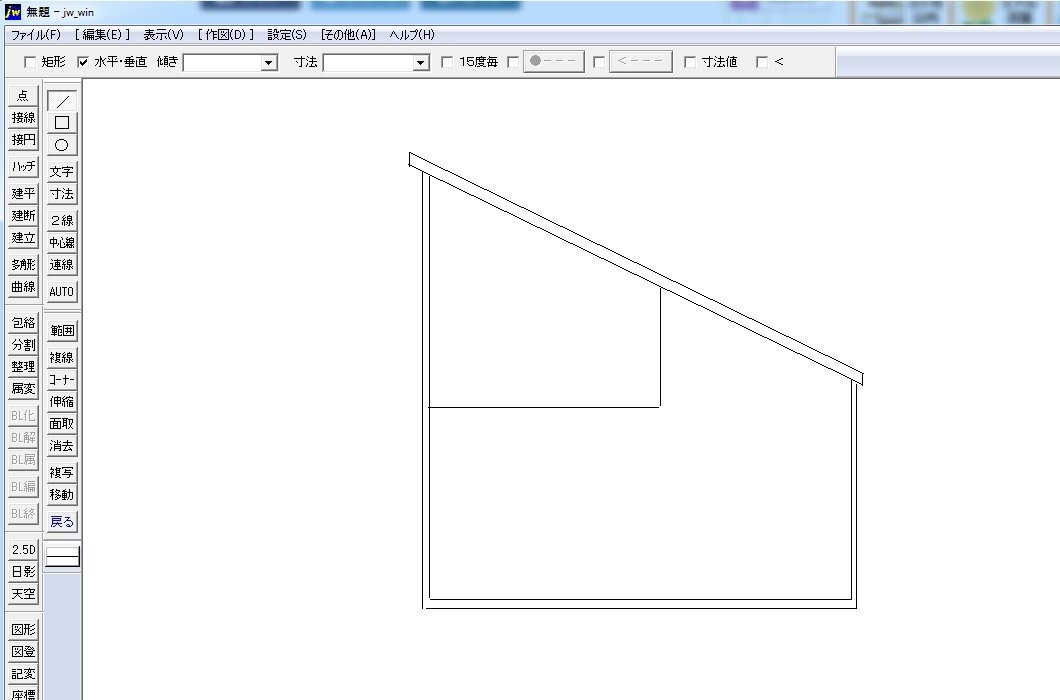The height and width of the screenshot is (700, 1060).
Task: Click the ●--- endpoint marker button
Action: click(554, 62)
